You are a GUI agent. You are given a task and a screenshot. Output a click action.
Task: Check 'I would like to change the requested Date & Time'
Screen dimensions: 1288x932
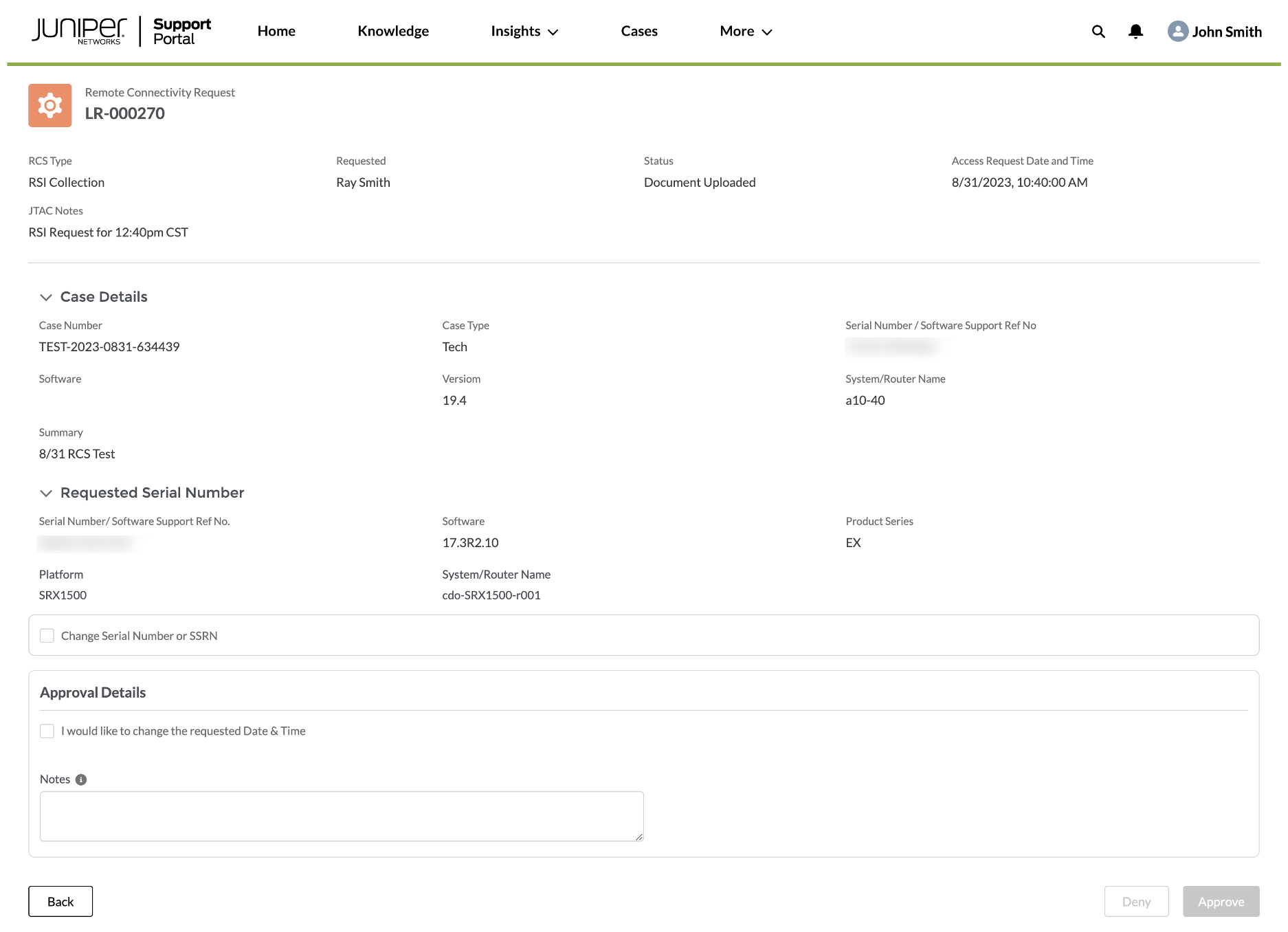pyautogui.click(x=47, y=731)
